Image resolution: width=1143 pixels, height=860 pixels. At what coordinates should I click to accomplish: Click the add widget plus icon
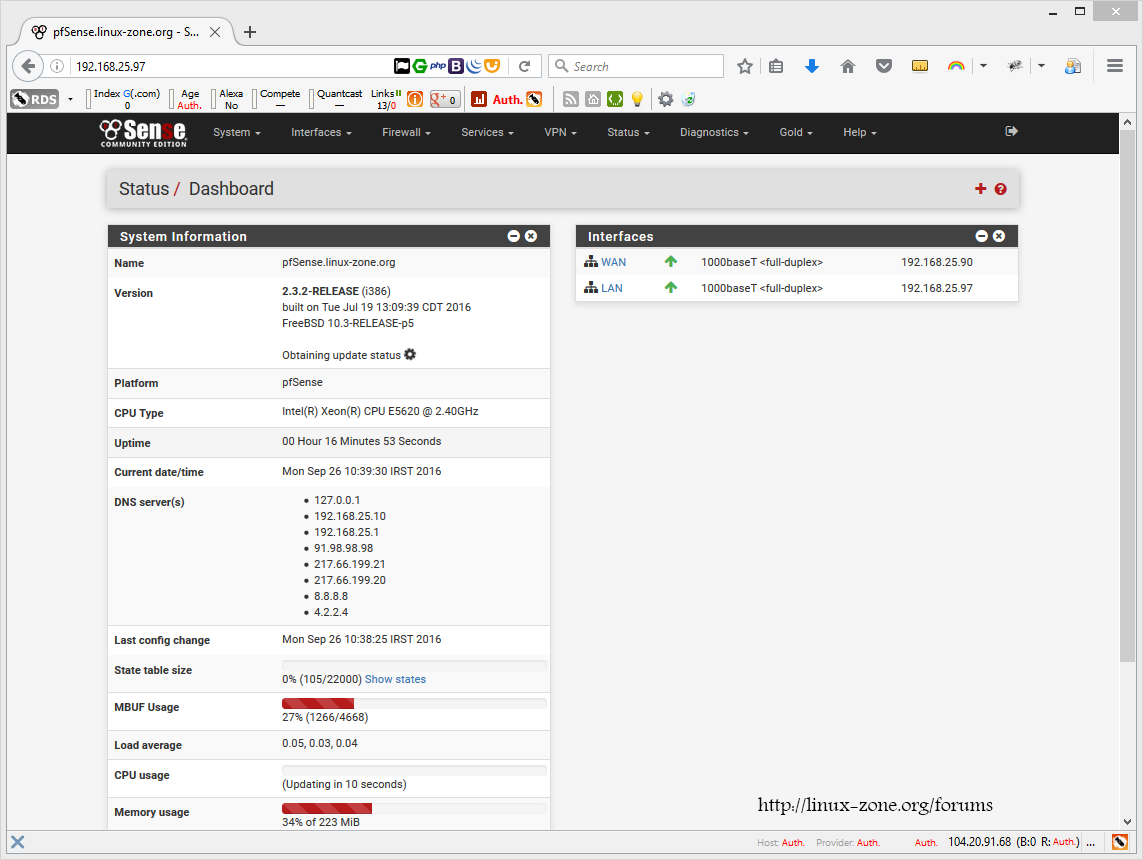tap(980, 189)
